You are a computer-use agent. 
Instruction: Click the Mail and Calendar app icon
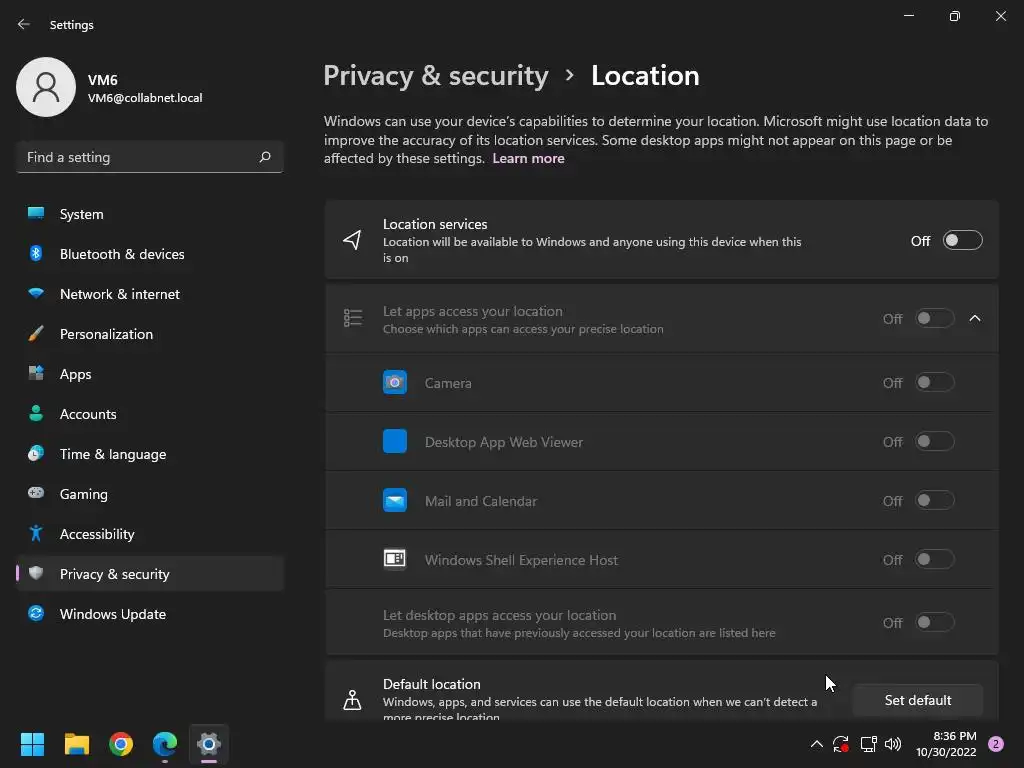(395, 501)
